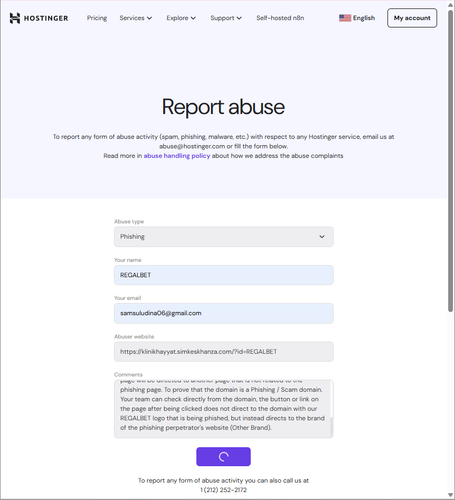The height and width of the screenshot is (500, 455).
Task: Open the Abuse type Phishing dropdown
Action: coord(224,237)
